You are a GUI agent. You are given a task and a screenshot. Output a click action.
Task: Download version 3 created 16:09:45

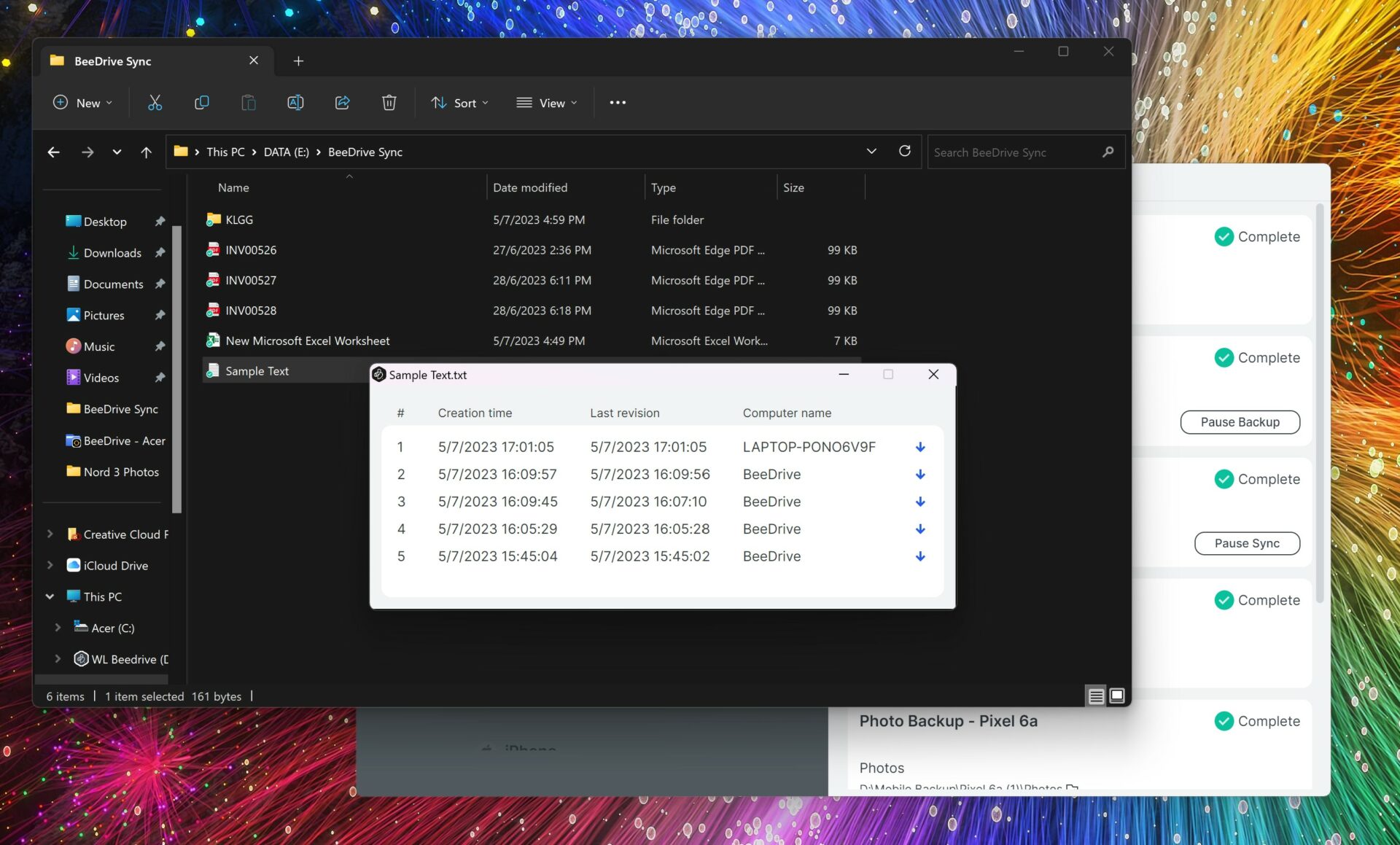coord(920,502)
